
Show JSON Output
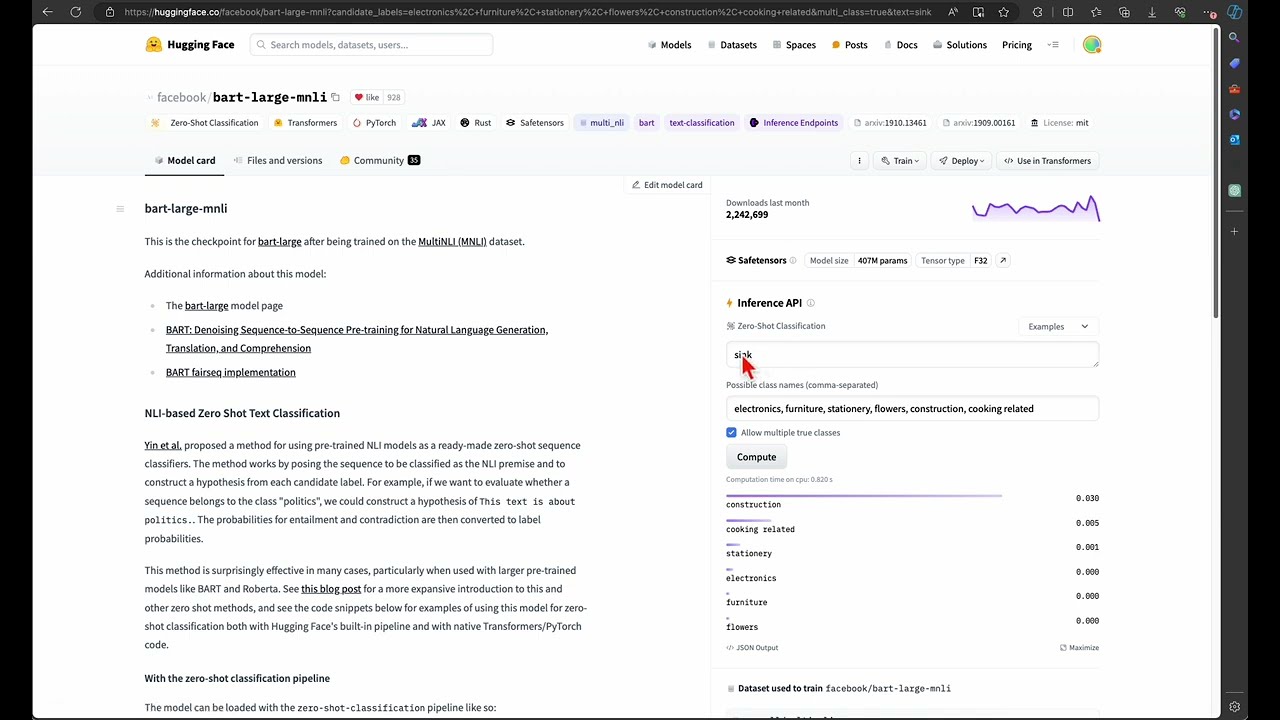click(752, 648)
